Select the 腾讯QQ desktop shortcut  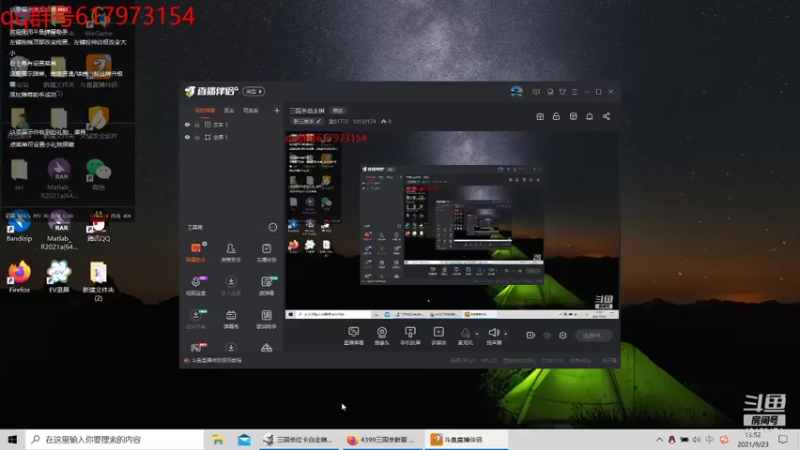point(98,226)
